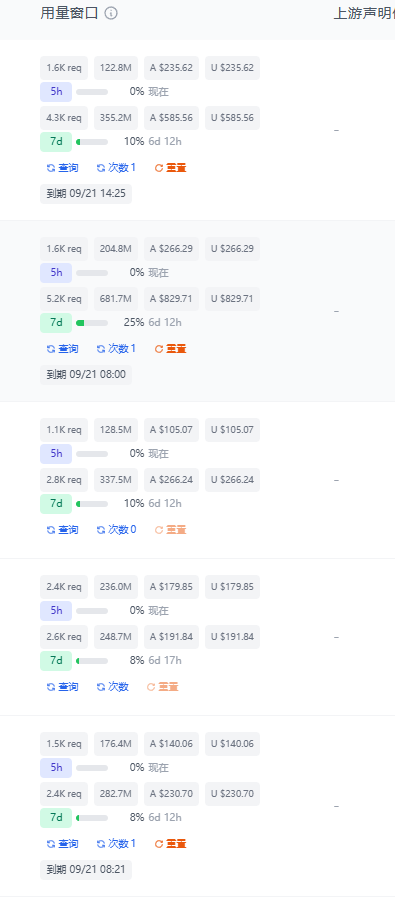Click 次数 1 refresh icon for 09/21 08:00 entry
This screenshot has width=395, height=910.
coord(101,349)
